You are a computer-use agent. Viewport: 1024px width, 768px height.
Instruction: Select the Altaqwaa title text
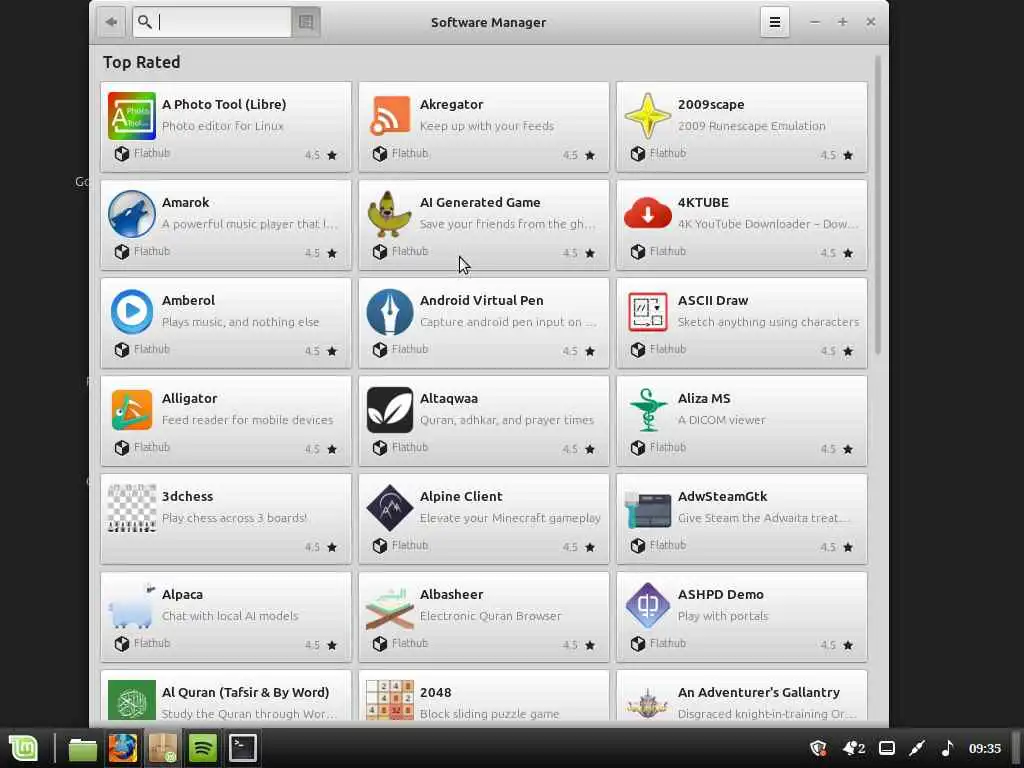(x=449, y=398)
